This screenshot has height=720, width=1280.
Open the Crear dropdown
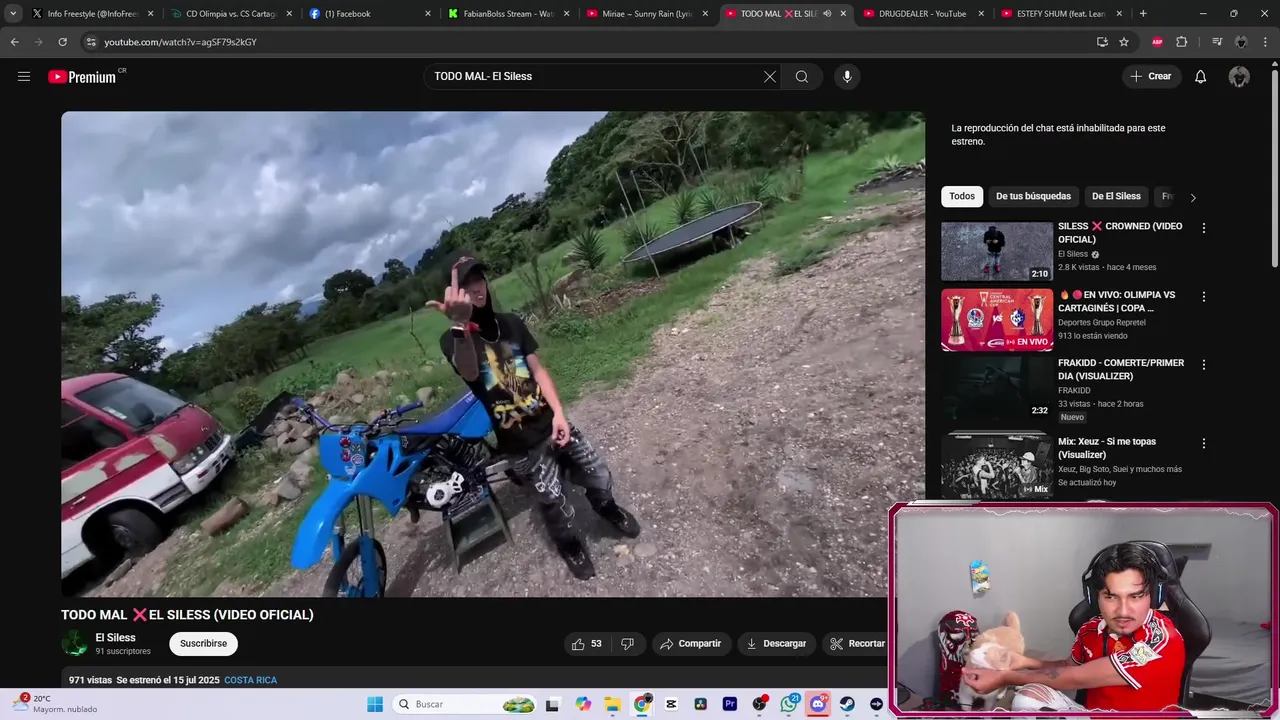pos(1151,77)
